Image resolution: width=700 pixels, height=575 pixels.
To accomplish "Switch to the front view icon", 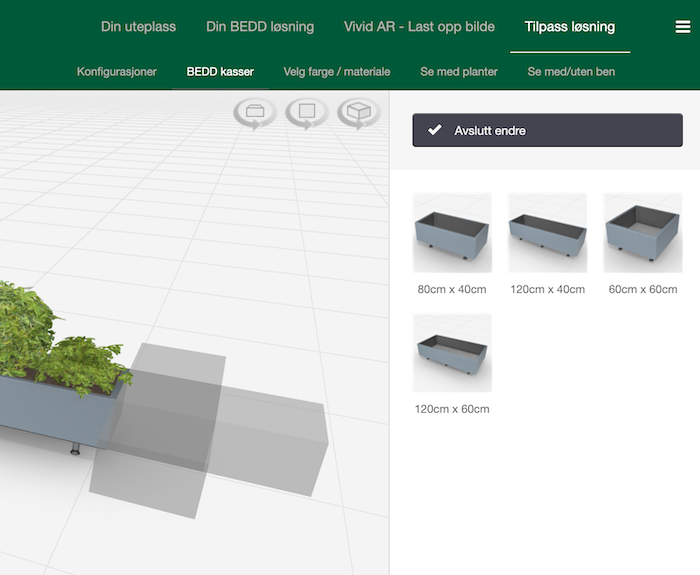I will click(x=255, y=112).
